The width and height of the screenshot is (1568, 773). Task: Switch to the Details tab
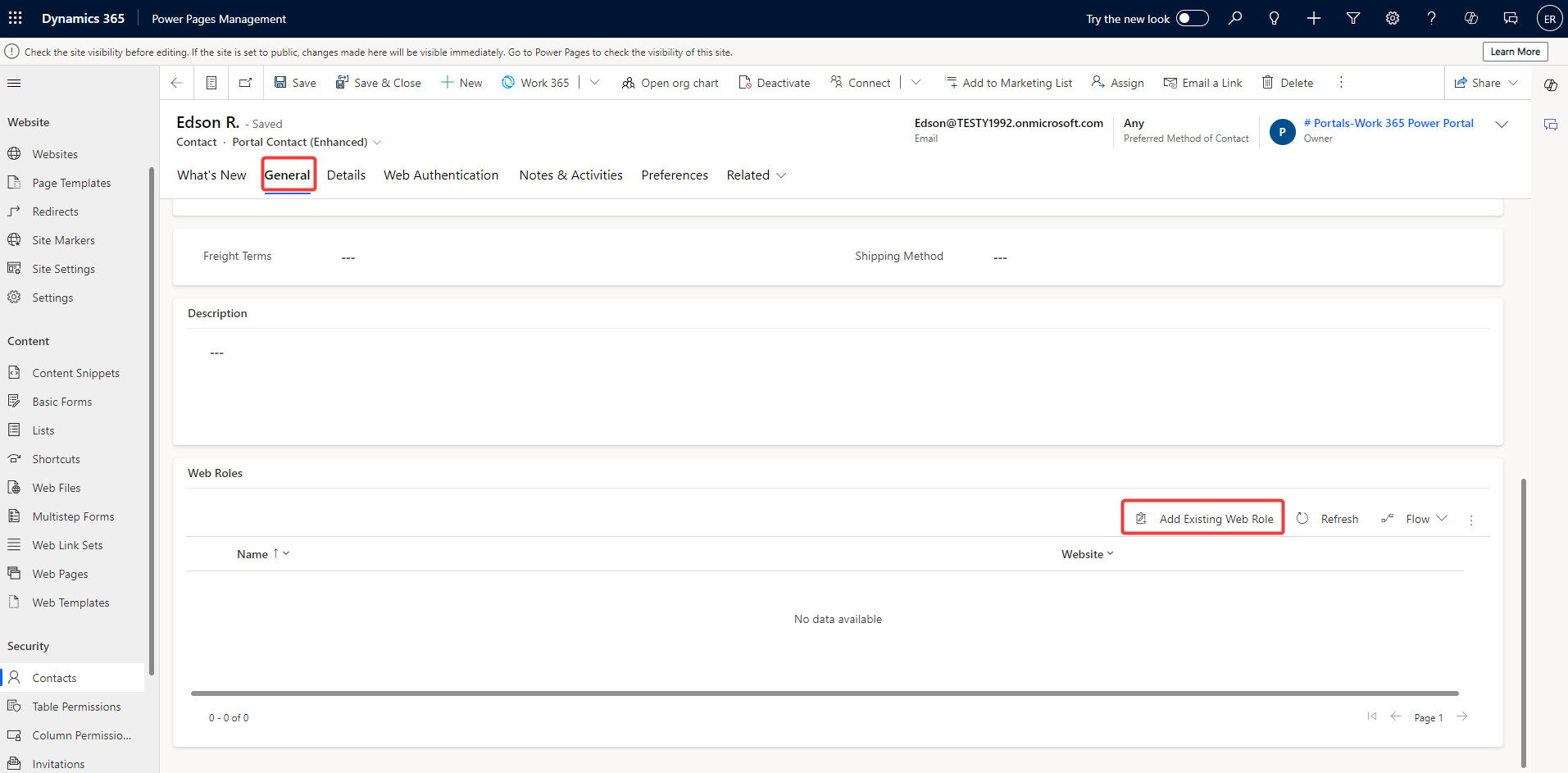(x=347, y=175)
